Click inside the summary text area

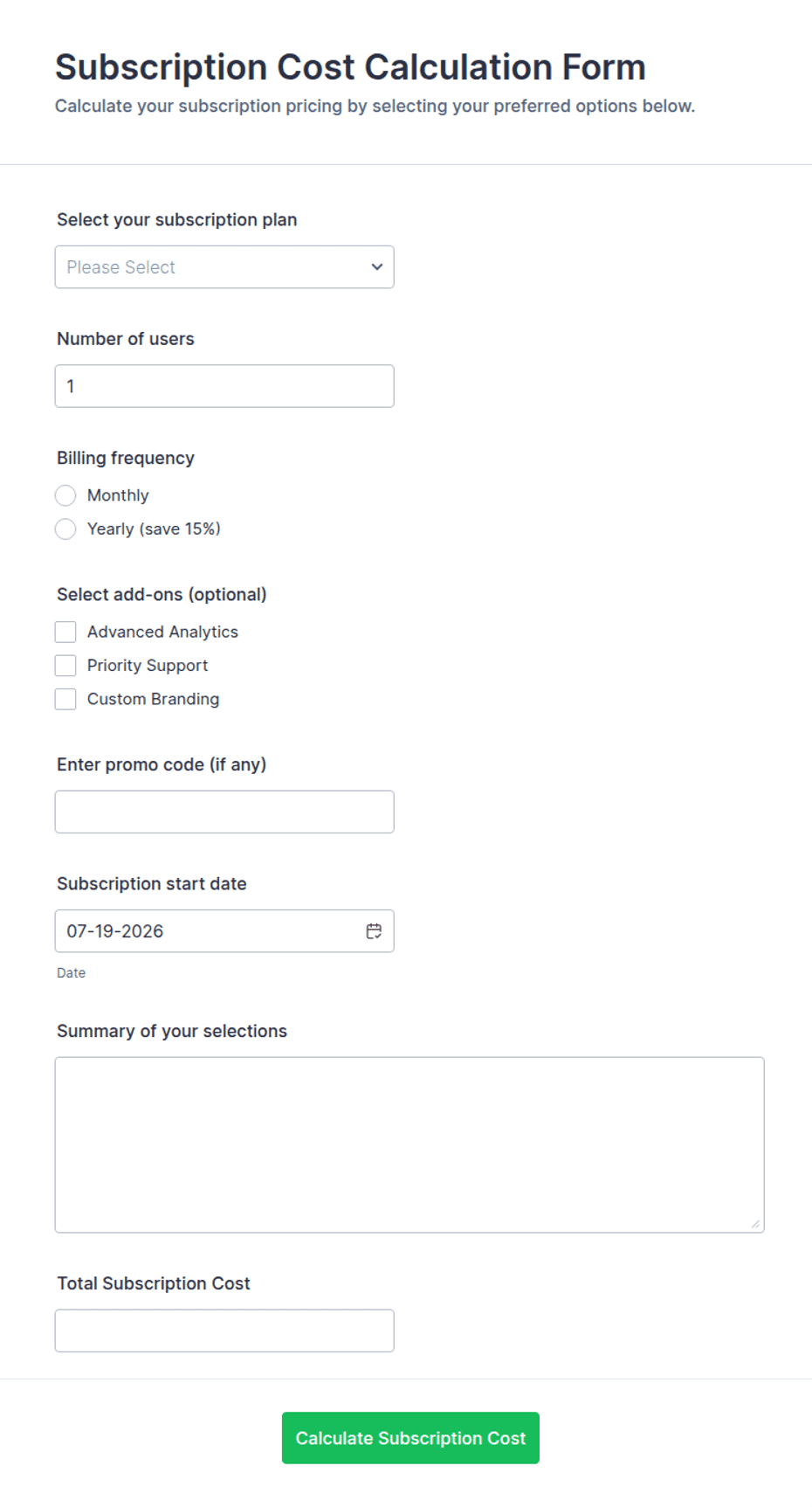(409, 1145)
